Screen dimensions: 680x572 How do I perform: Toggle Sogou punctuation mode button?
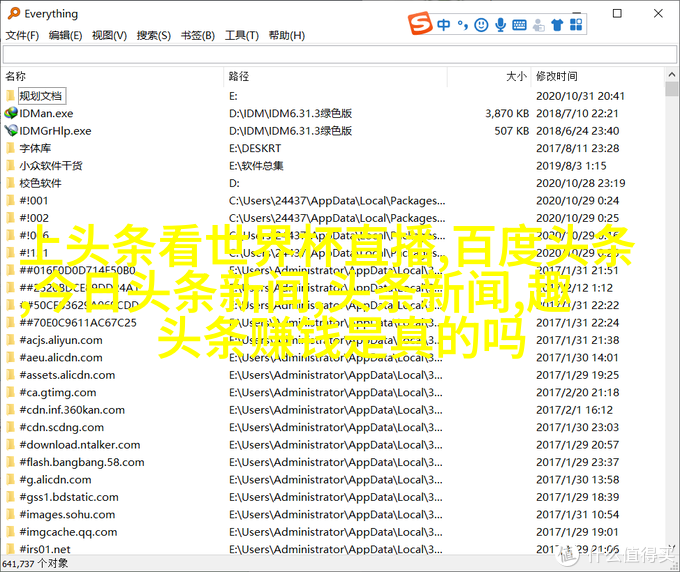pos(462,23)
